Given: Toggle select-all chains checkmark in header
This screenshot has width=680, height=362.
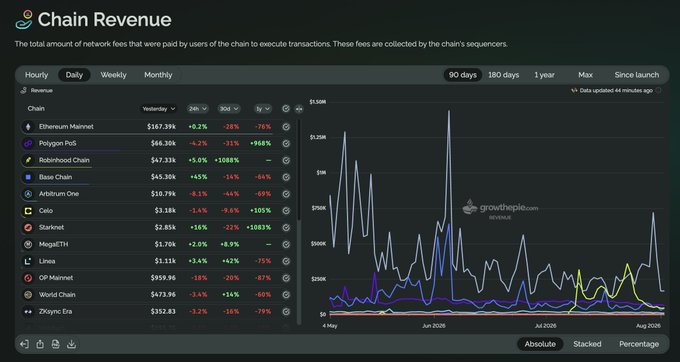Looking at the screenshot, I should 286,109.
